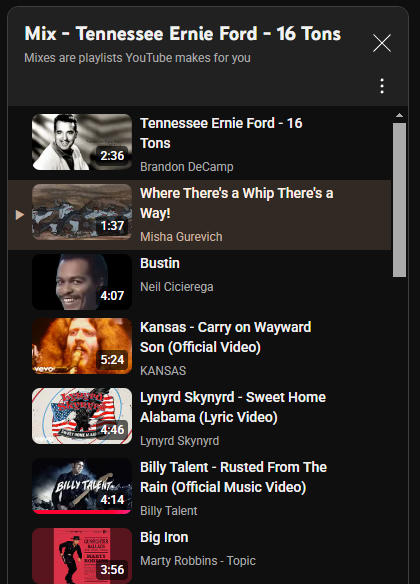Screen dimensions: 420x584
Task: Click the playlist scrollbar thumb
Action: pyautogui.click(x=400, y=200)
